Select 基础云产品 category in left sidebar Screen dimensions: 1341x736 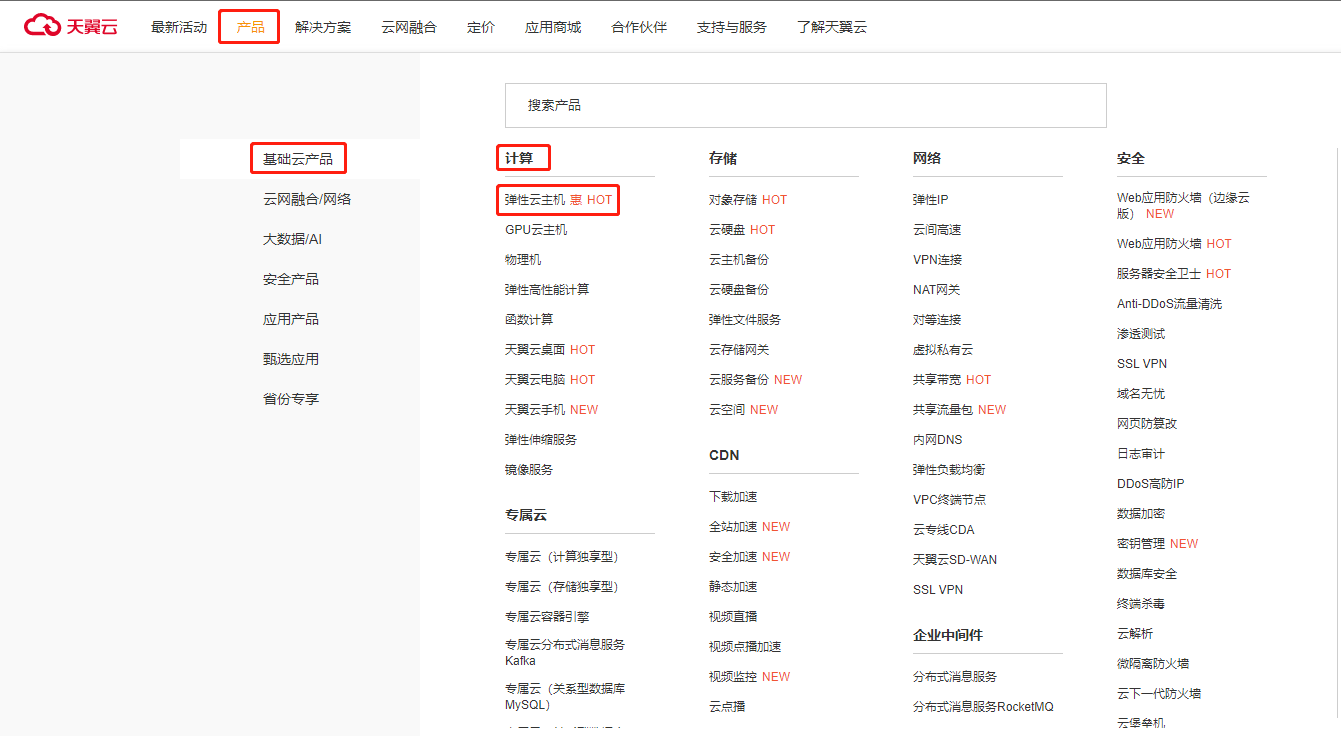[x=298, y=159]
